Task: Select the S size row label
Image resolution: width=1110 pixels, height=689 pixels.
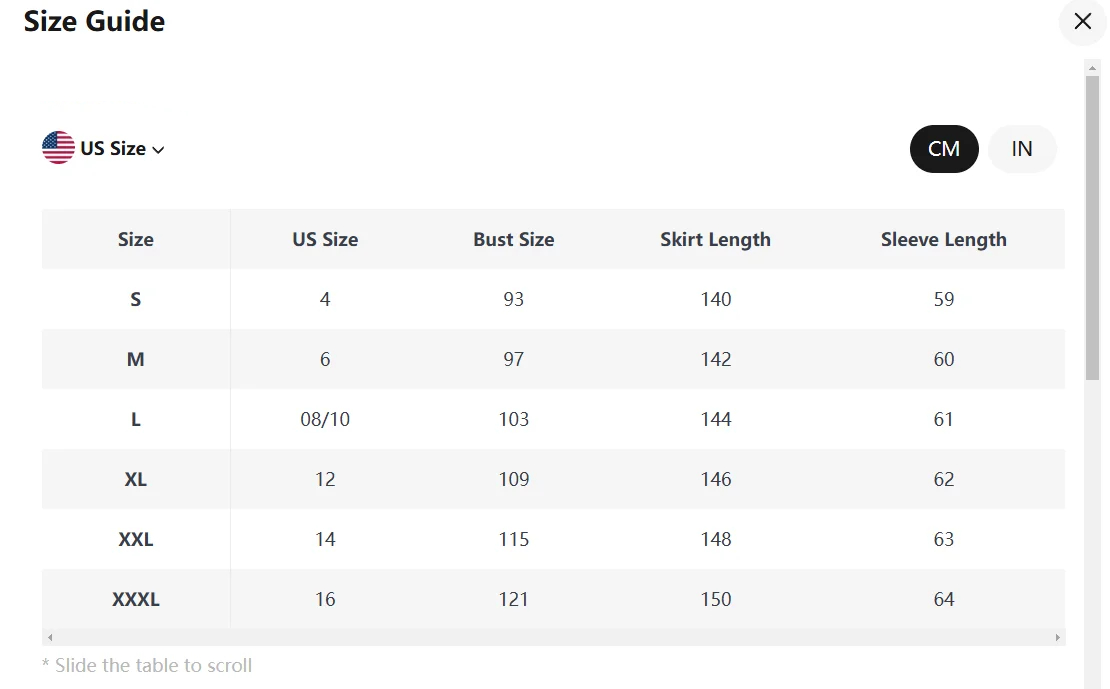Action: click(136, 299)
